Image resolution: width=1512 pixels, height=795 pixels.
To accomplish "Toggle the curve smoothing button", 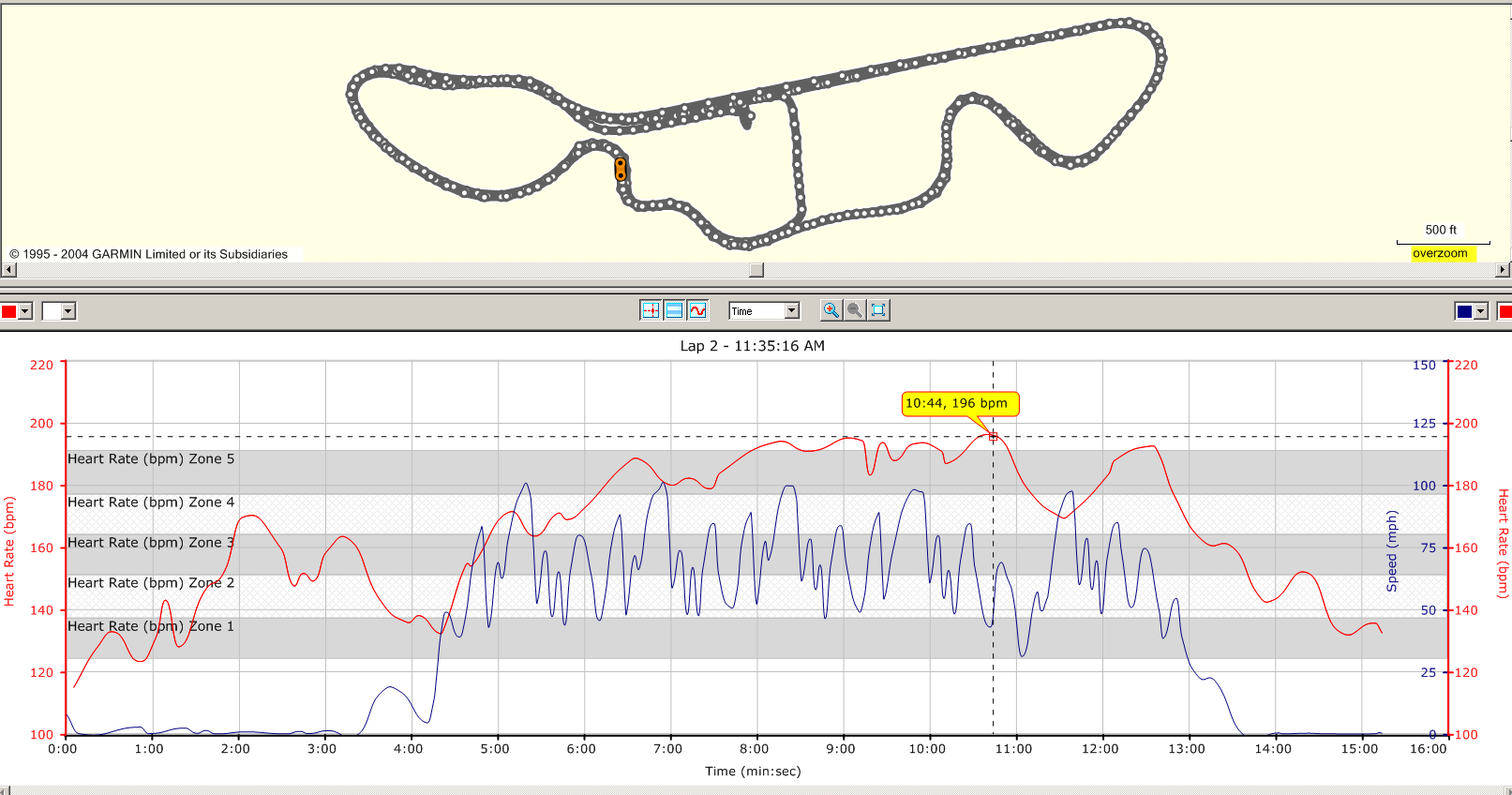I will tap(697, 310).
